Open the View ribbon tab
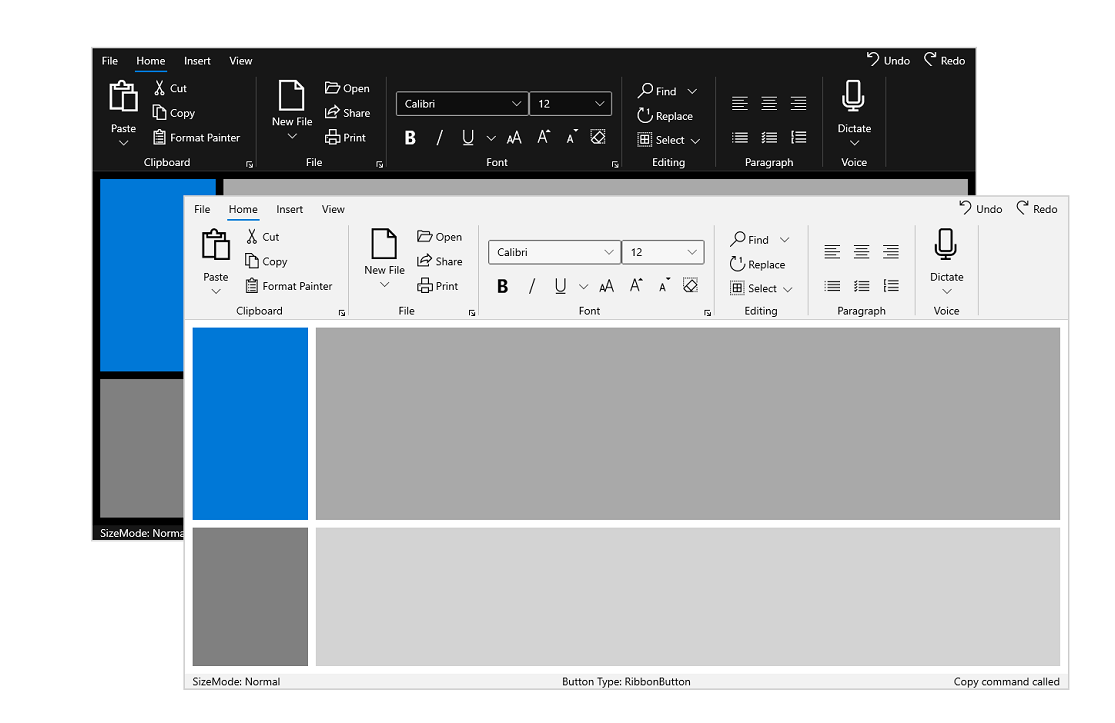Image resolution: width=1115 pixels, height=723 pixels. [x=333, y=209]
